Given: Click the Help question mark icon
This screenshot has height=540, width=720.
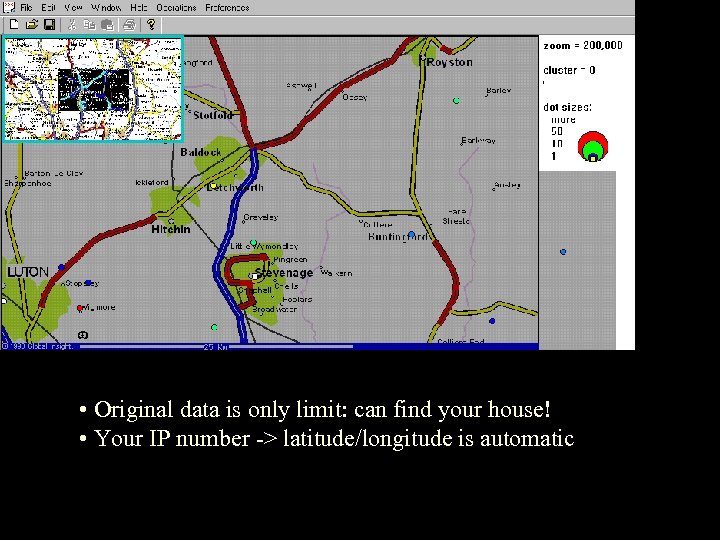Looking at the screenshot, I should coord(151,24).
